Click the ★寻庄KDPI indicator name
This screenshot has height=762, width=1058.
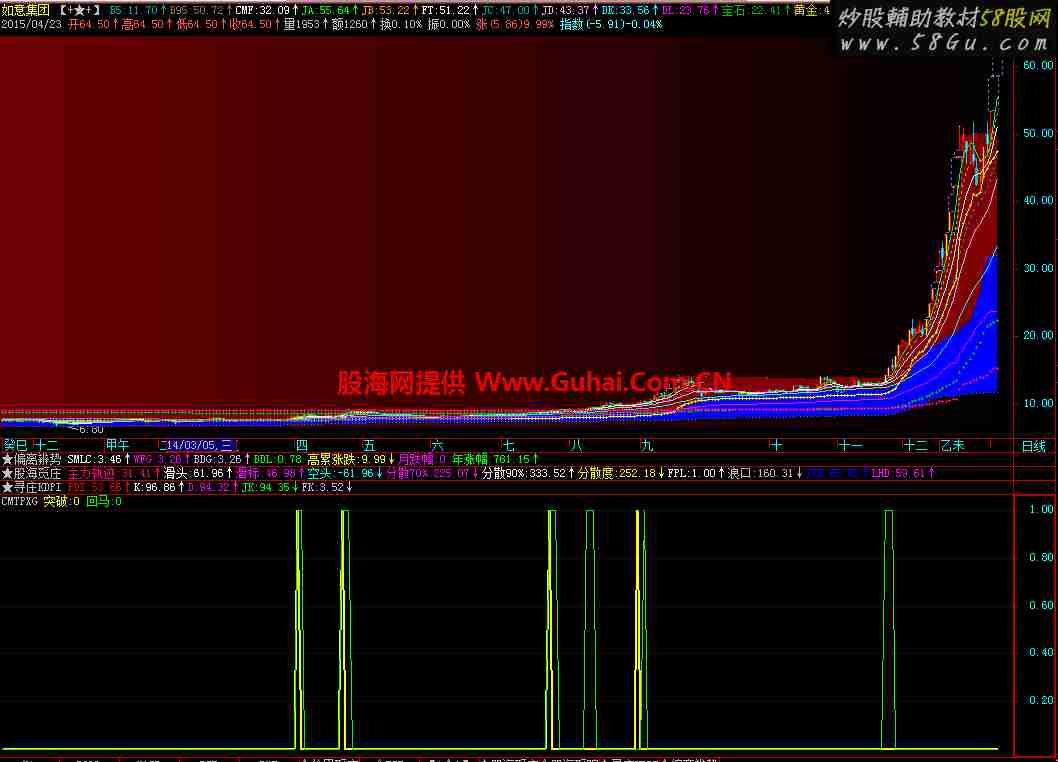(x=31, y=487)
